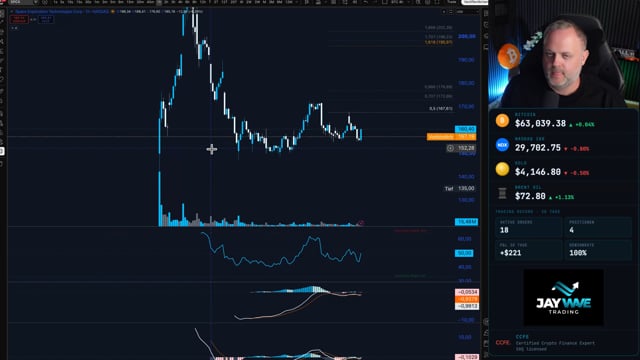The width and height of the screenshot is (640, 360).
Task: Open the win rate card showing 100%
Action: (x=598, y=250)
